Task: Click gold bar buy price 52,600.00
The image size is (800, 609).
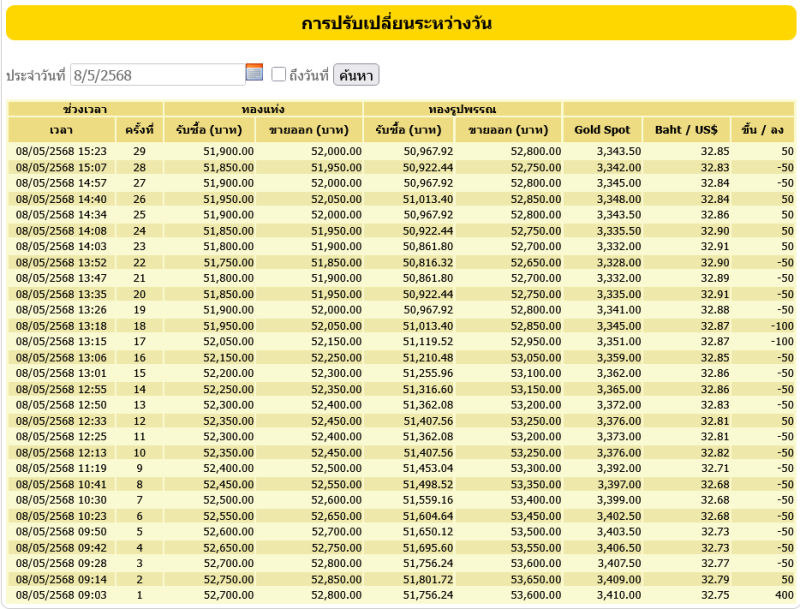Action: [x=228, y=531]
